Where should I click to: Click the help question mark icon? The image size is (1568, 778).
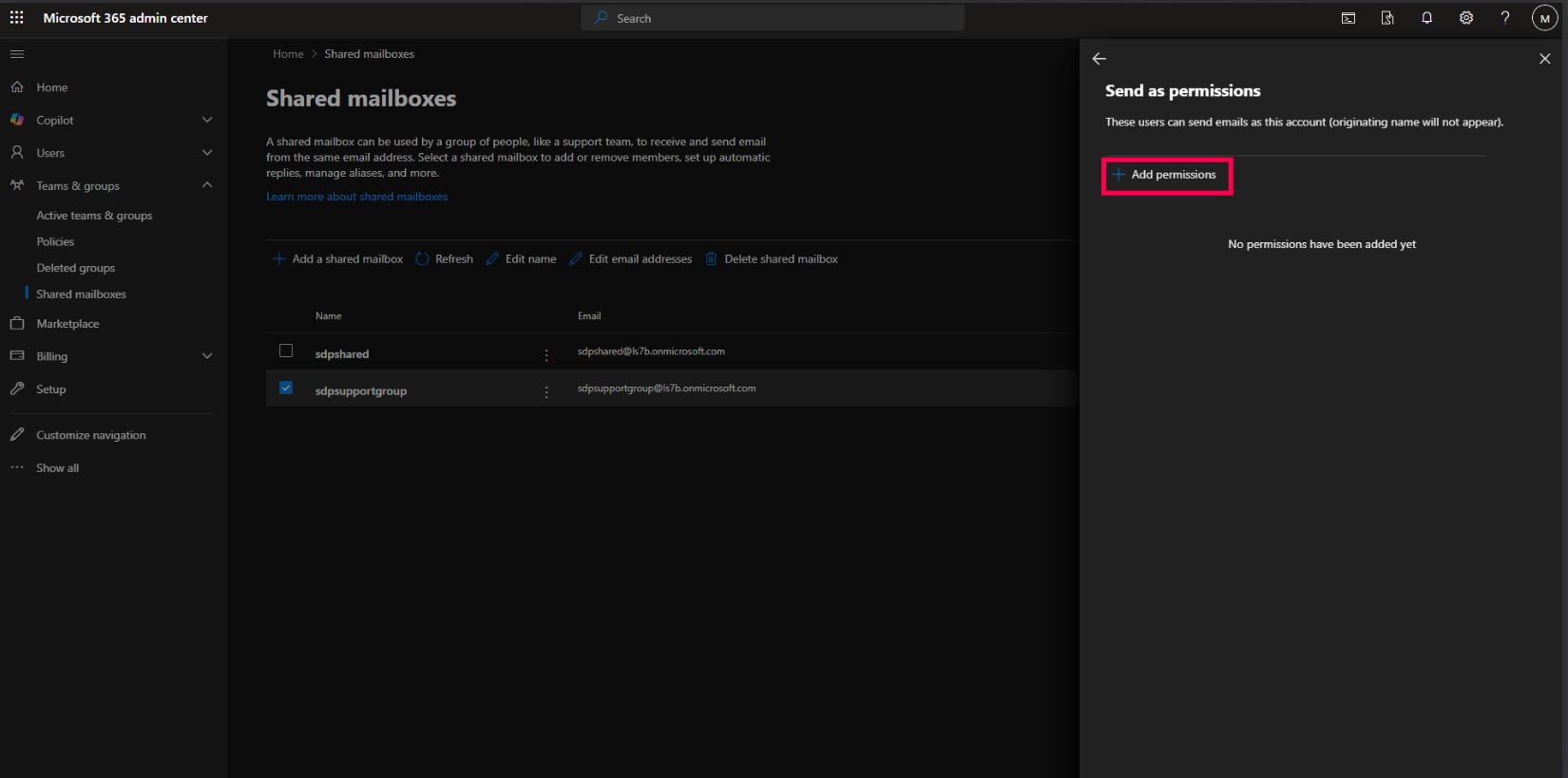(x=1505, y=18)
